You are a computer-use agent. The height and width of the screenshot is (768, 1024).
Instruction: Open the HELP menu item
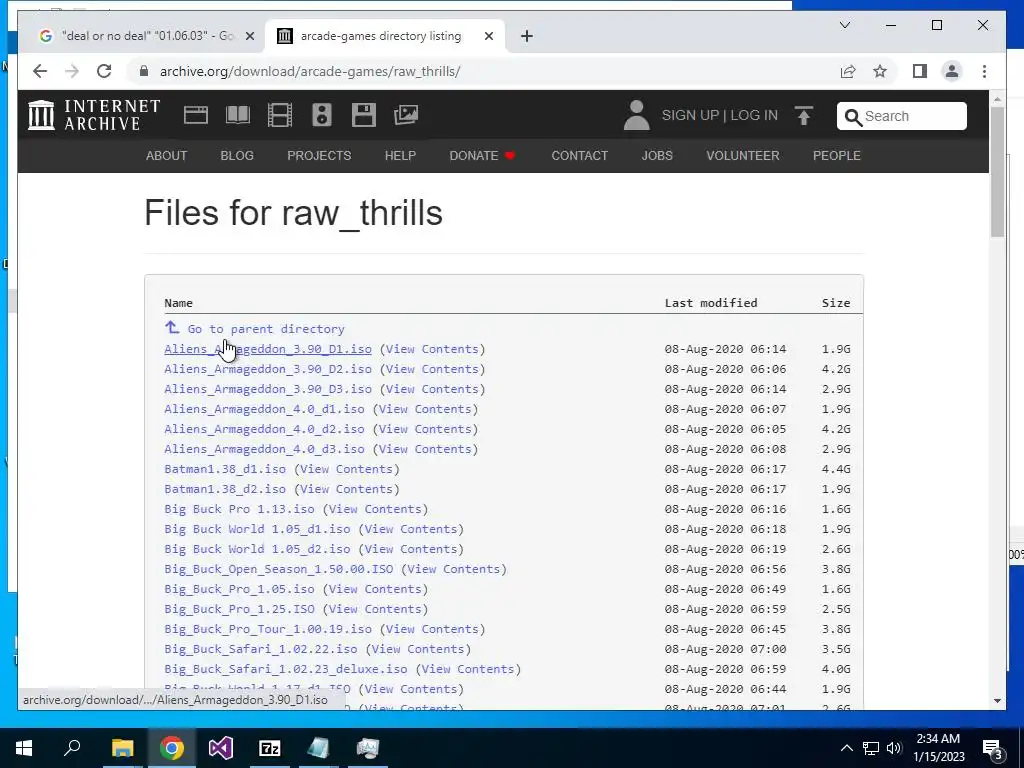point(400,156)
